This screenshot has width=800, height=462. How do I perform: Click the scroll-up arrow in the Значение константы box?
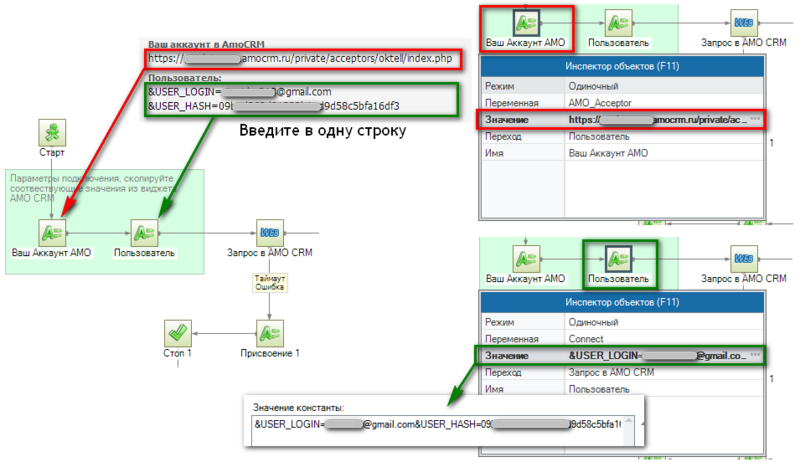[x=629, y=421]
